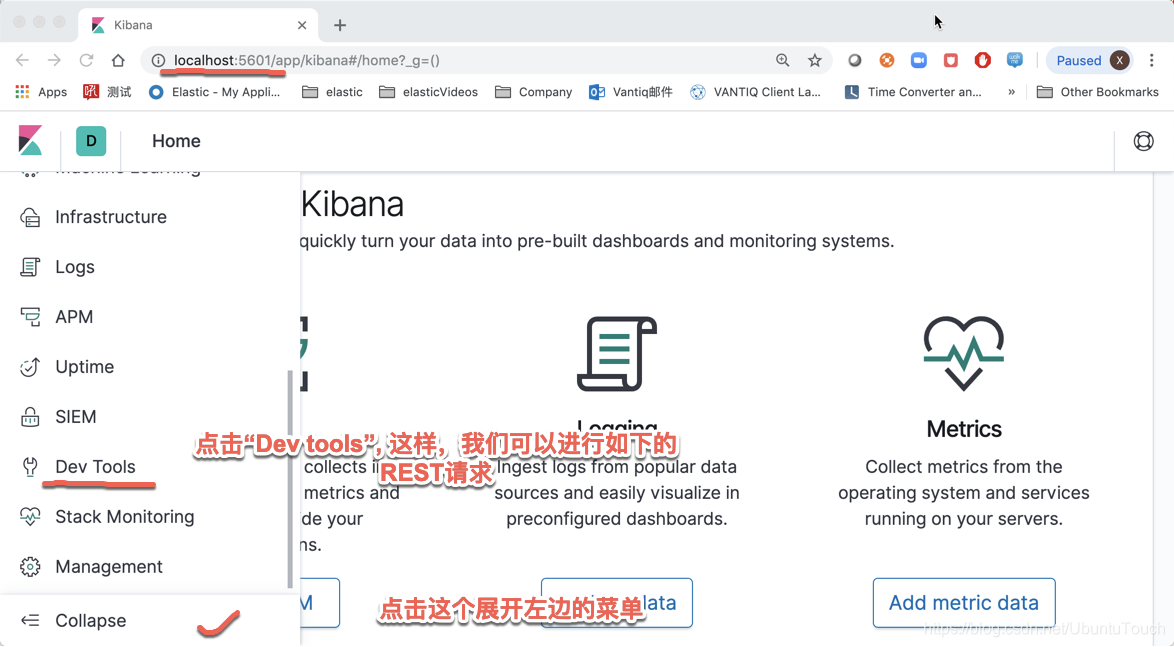Open the Time Converter bookmark

pos(913,92)
